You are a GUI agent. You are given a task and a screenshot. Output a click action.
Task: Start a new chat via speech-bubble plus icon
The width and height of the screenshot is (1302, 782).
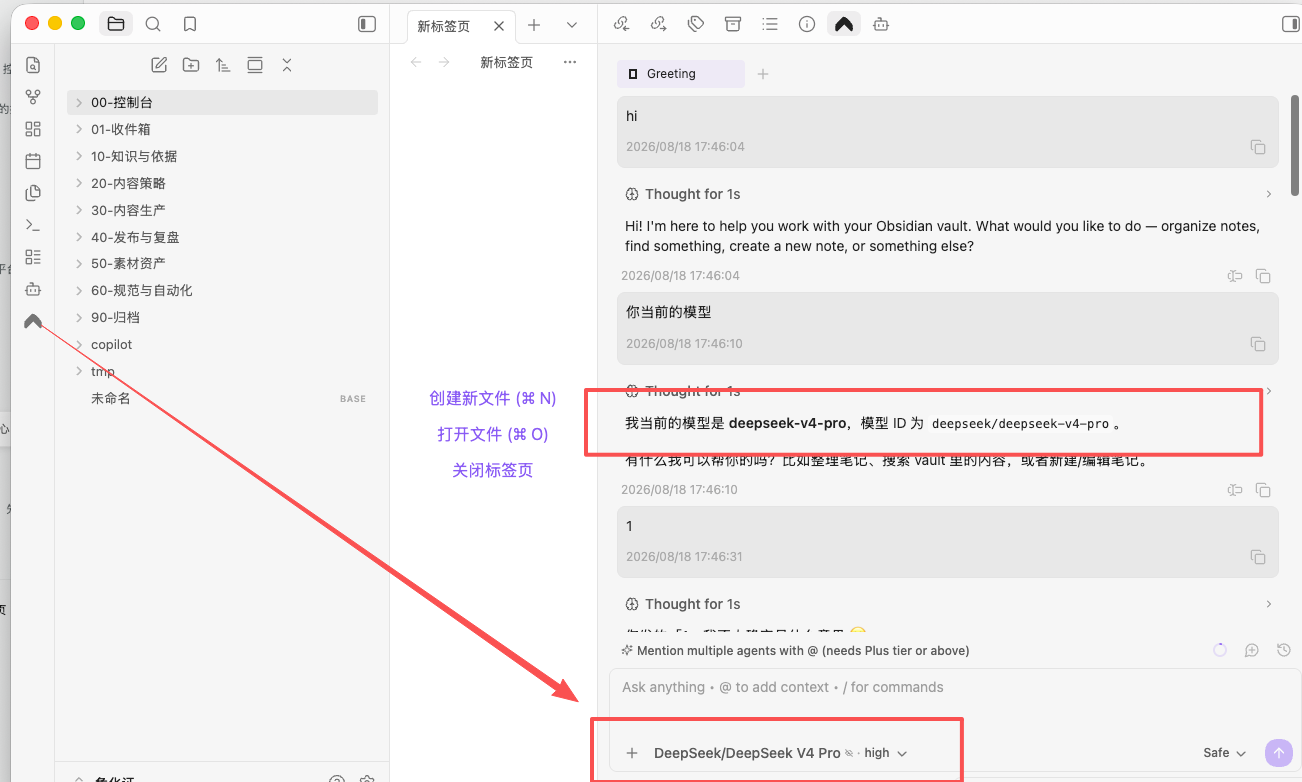(1252, 650)
